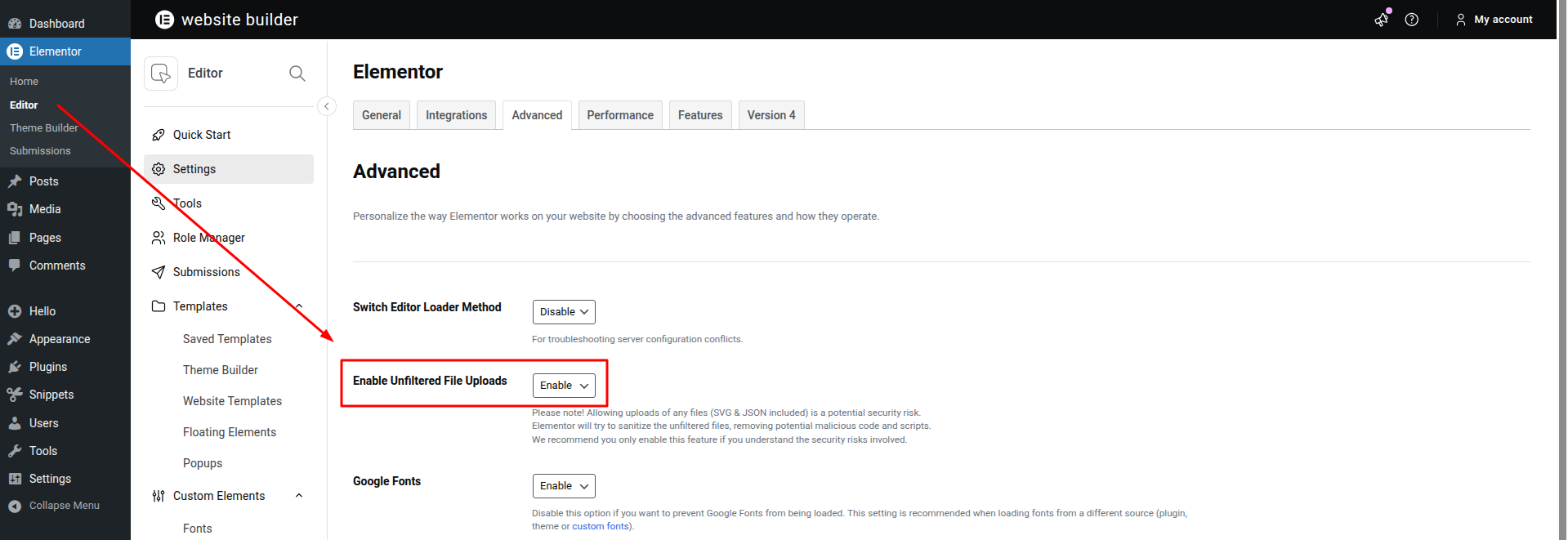Collapse the Templates section chevron
This screenshot has height=540, width=1568.
pos(299,306)
